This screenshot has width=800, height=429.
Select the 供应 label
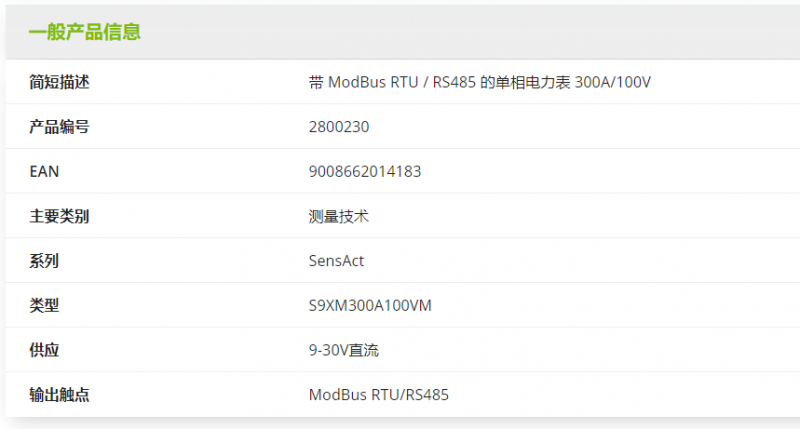tap(44, 350)
